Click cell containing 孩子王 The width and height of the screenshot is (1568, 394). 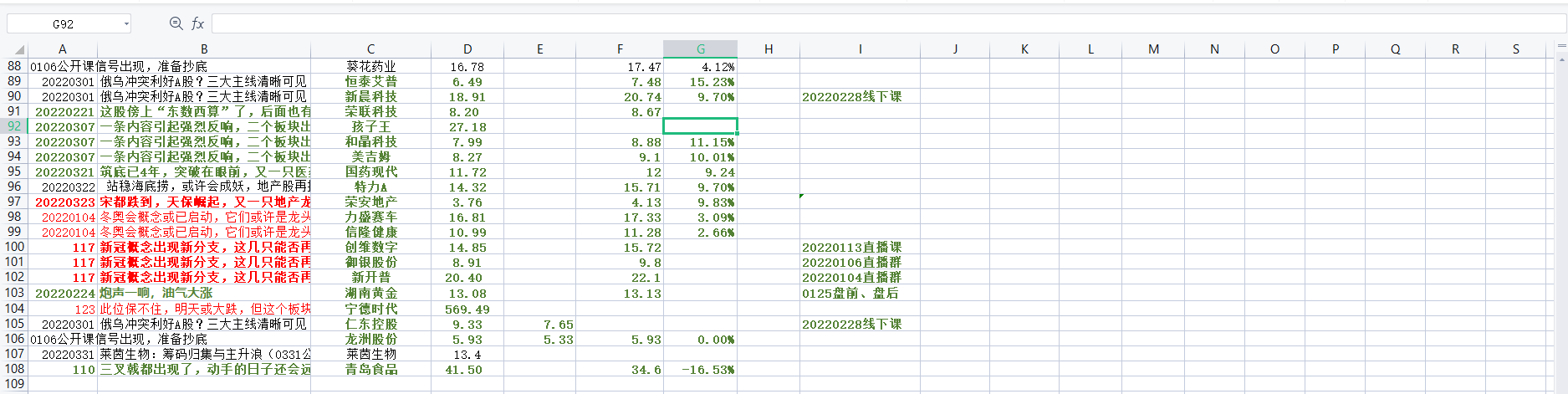tap(370, 126)
